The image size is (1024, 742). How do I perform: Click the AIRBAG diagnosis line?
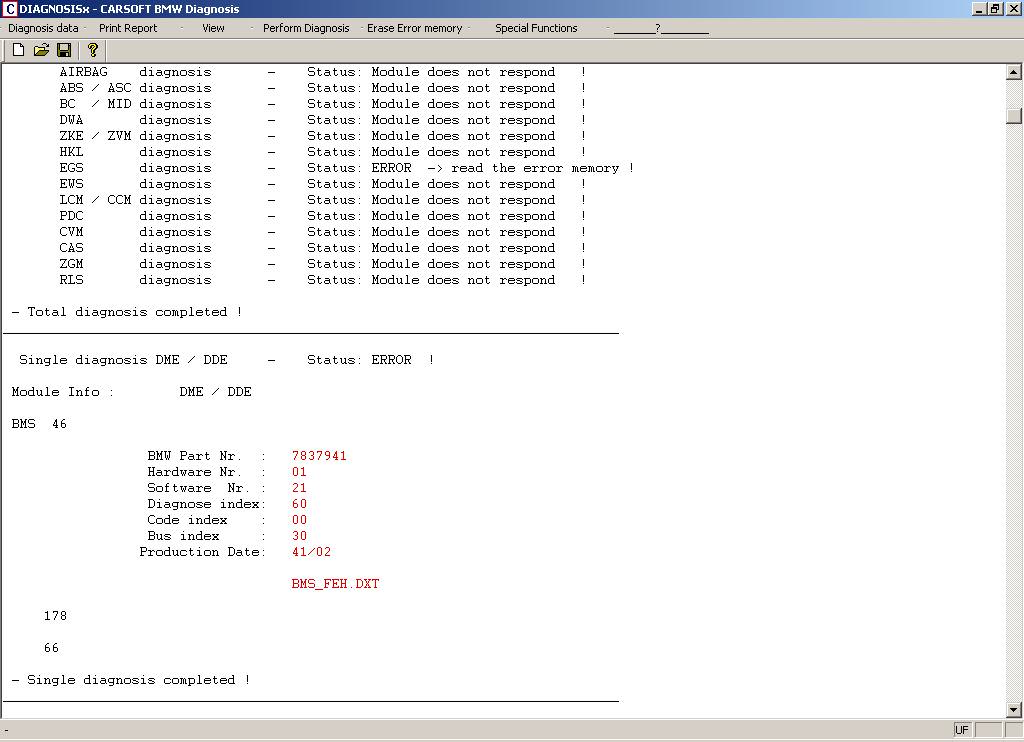pos(323,72)
